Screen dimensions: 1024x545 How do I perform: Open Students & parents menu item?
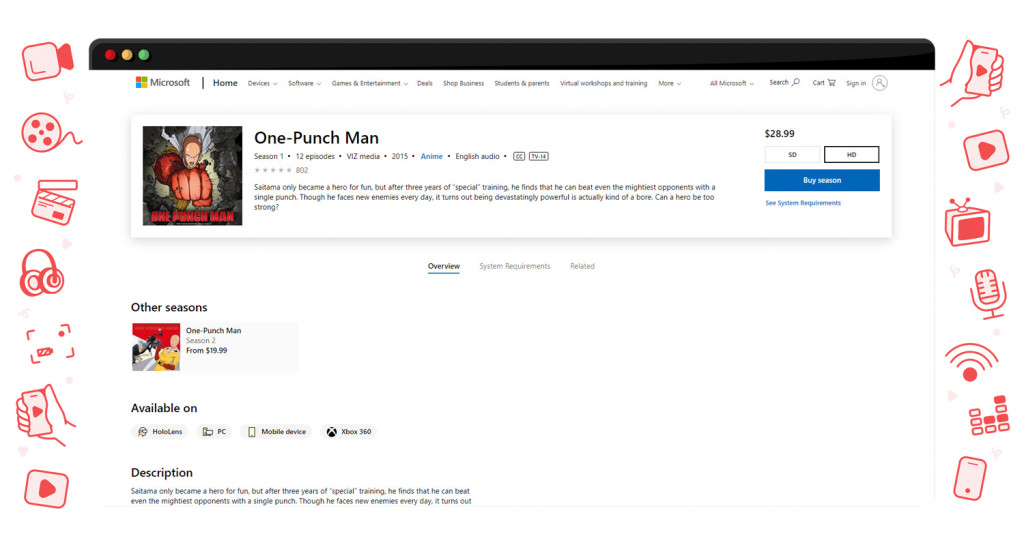pyautogui.click(x=522, y=83)
